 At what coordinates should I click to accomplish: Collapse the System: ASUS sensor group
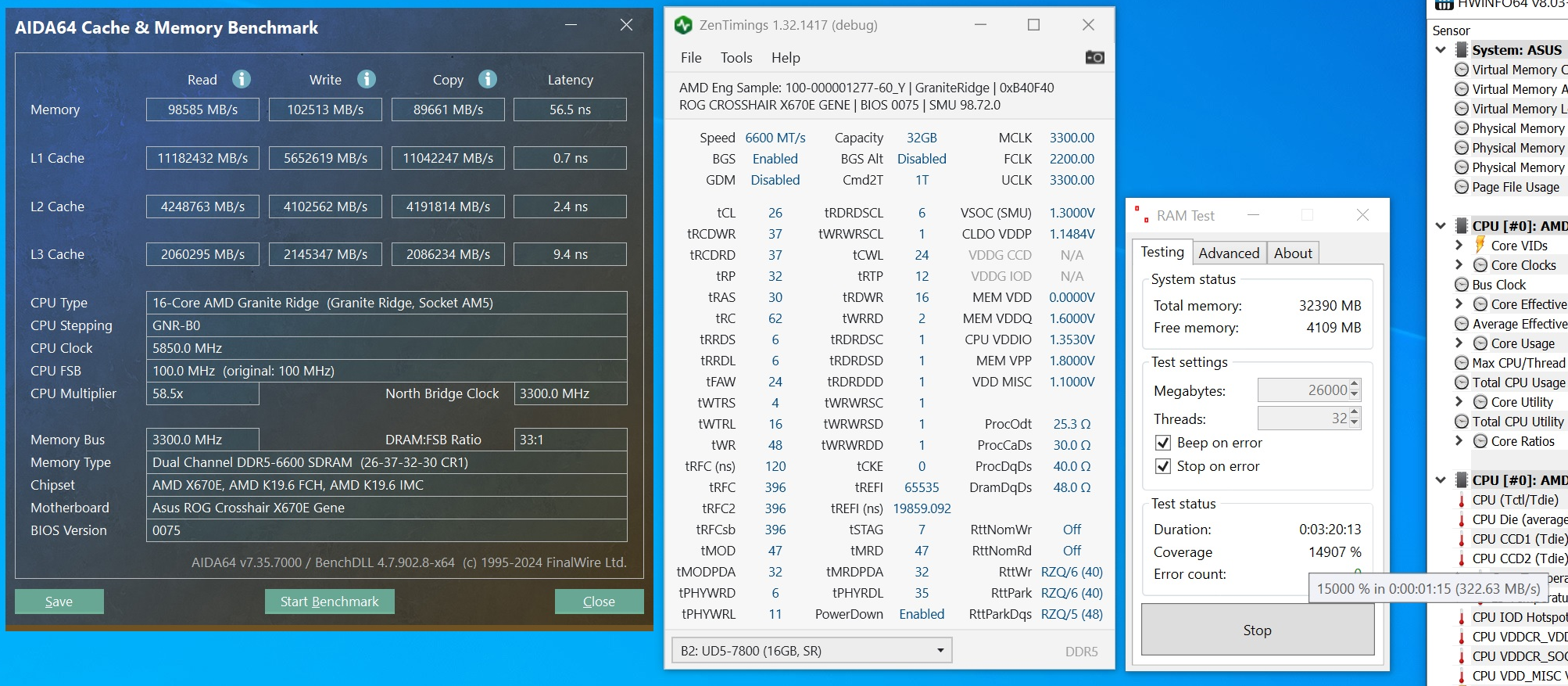coord(1441,50)
